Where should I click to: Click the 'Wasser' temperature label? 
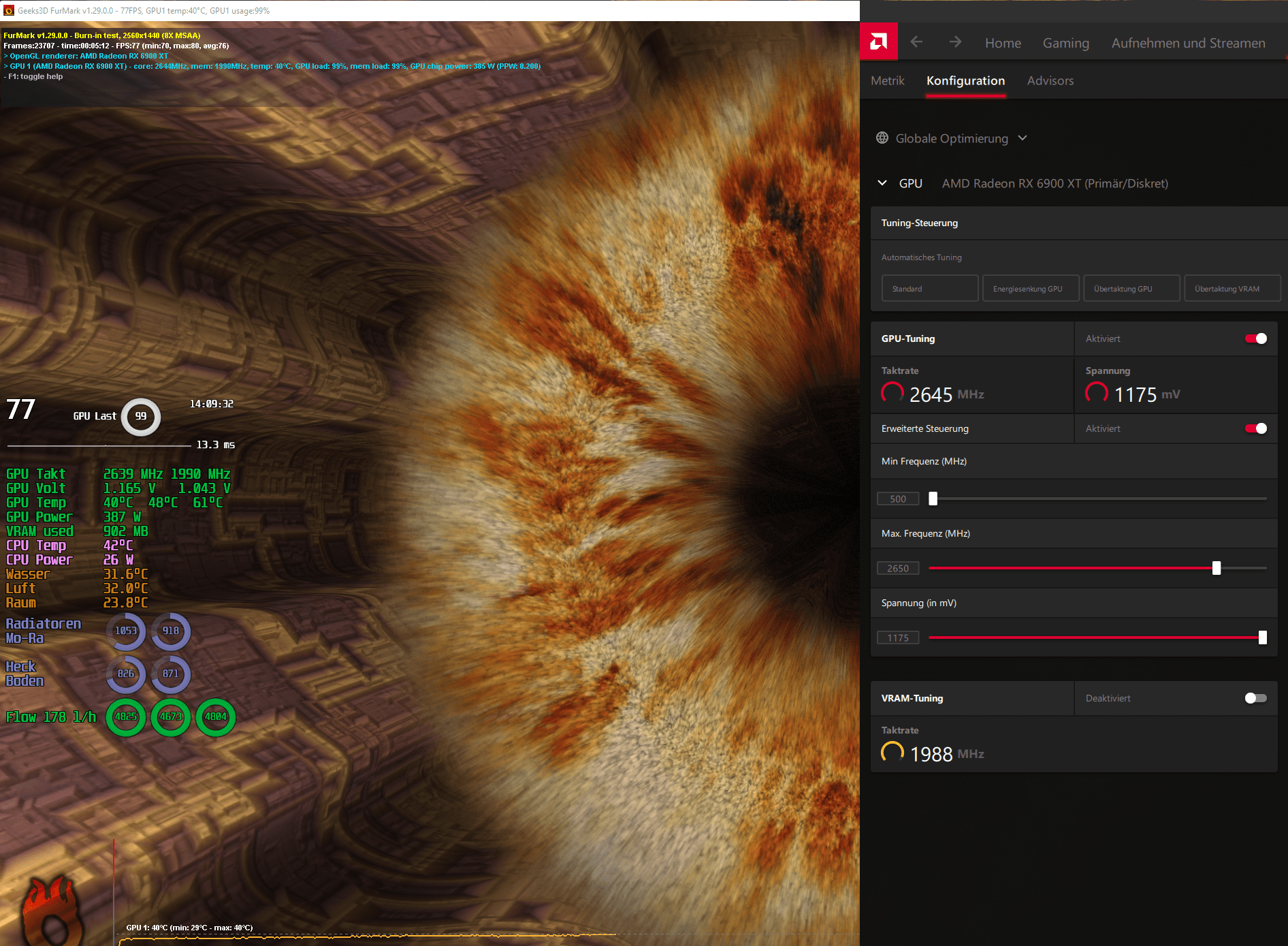[28, 574]
